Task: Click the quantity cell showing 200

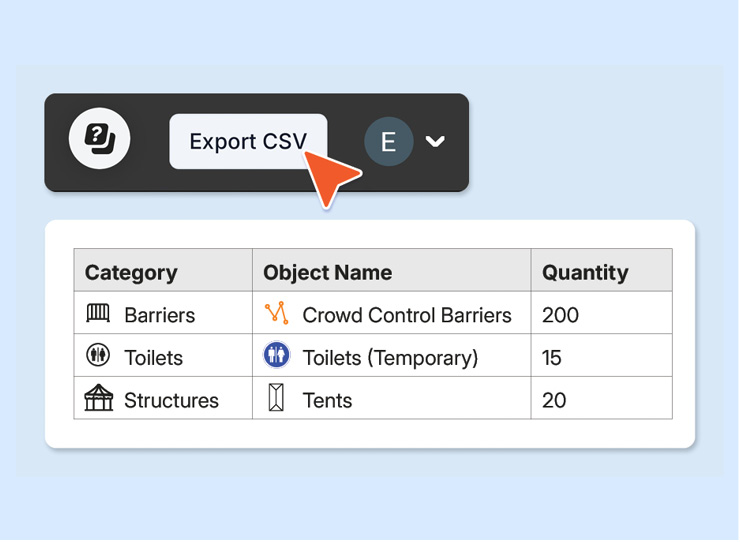Action: [602, 313]
